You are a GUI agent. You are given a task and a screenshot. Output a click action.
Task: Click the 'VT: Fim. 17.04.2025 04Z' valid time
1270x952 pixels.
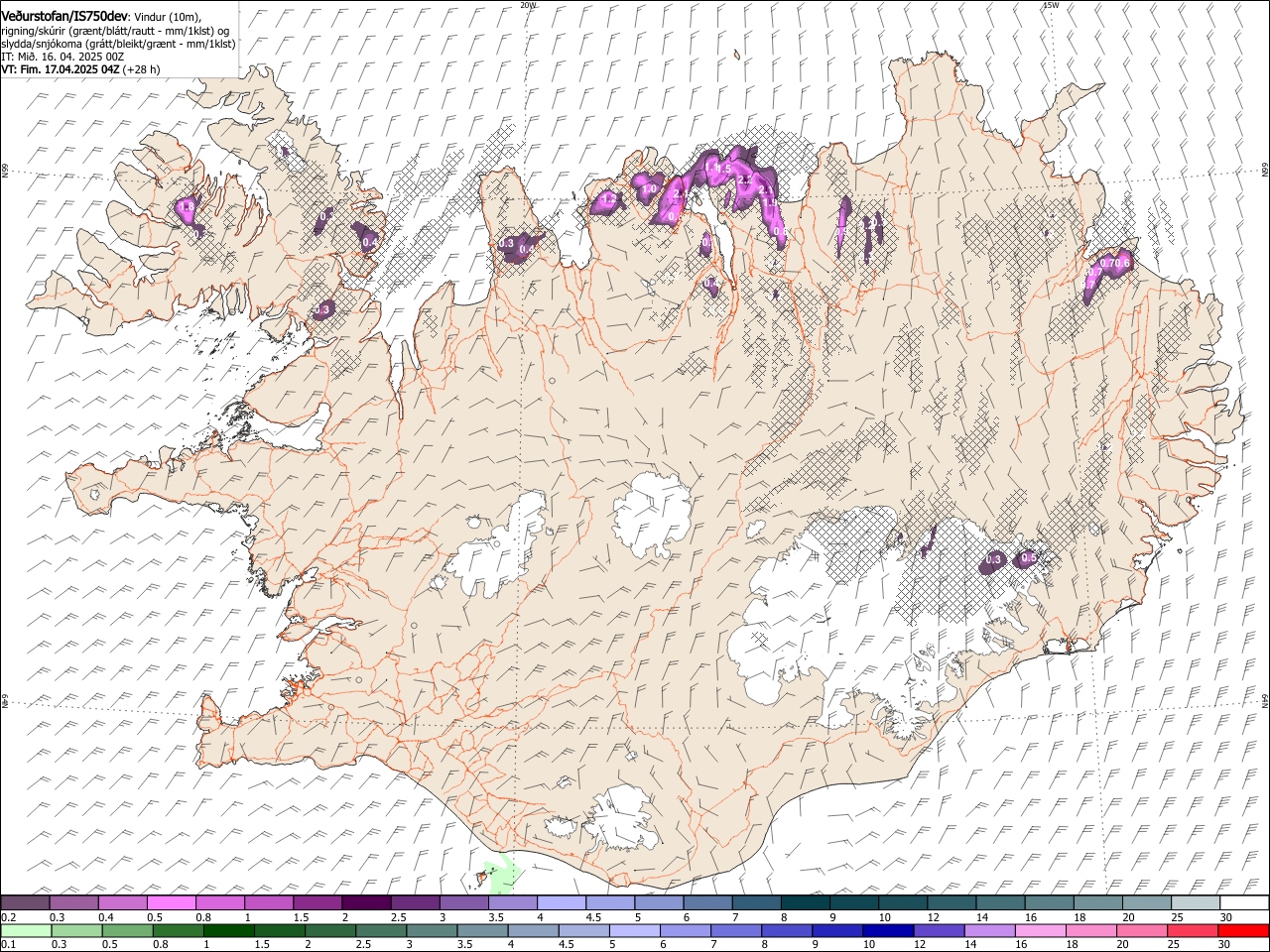point(60,69)
